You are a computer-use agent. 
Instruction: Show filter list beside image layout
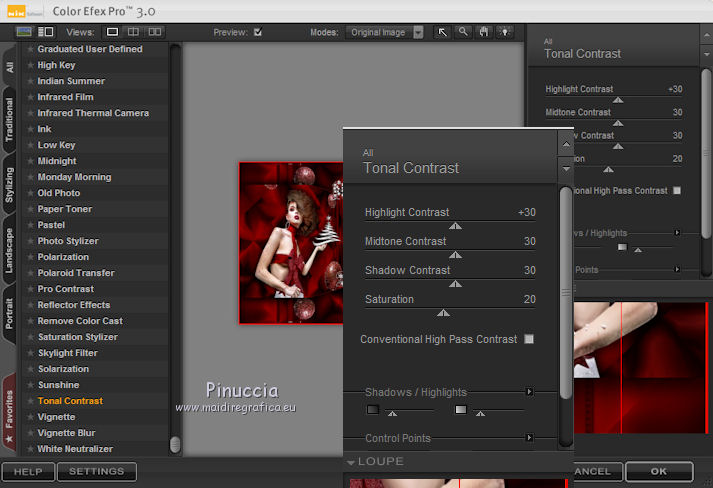click(x=46, y=32)
